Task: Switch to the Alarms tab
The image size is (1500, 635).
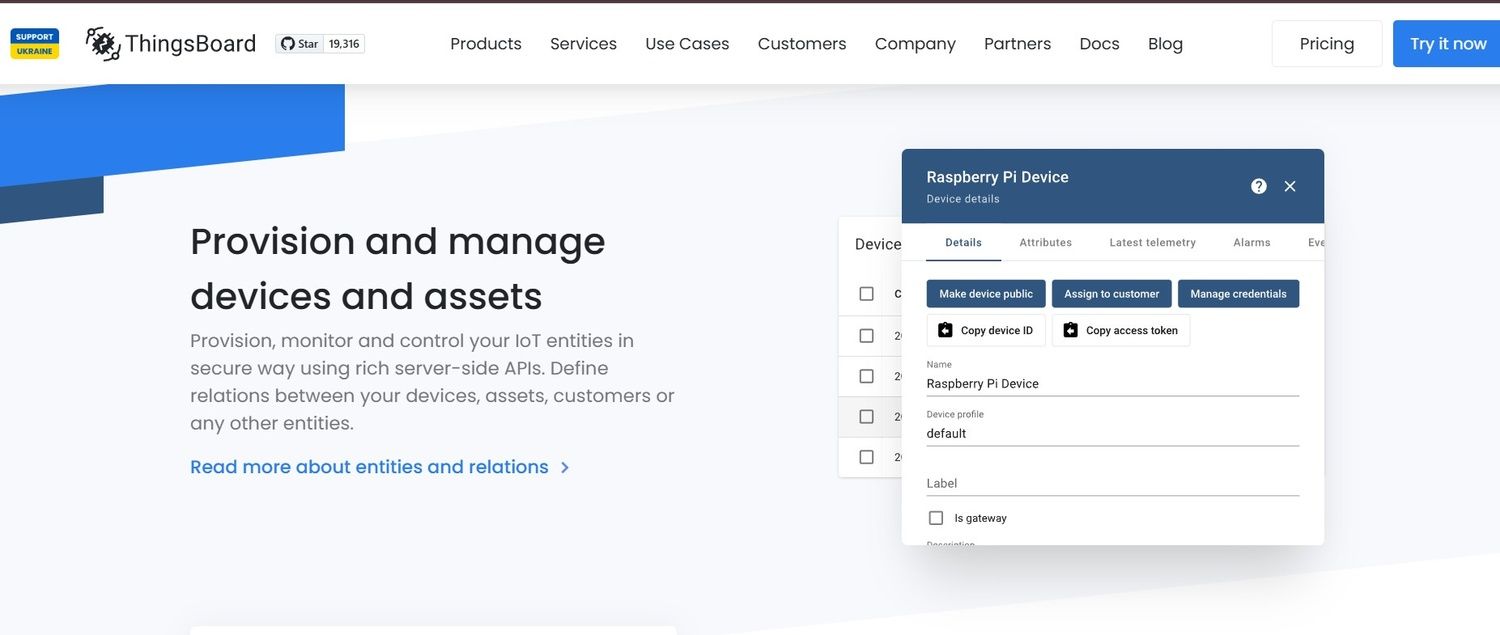Action: pyautogui.click(x=1252, y=242)
